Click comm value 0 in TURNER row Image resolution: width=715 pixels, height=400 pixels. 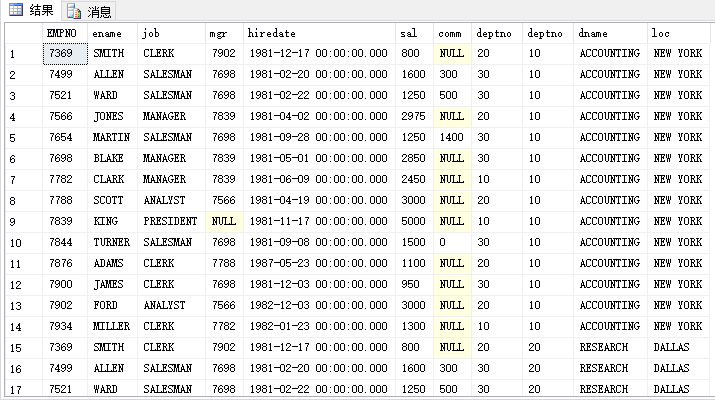click(452, 243)
